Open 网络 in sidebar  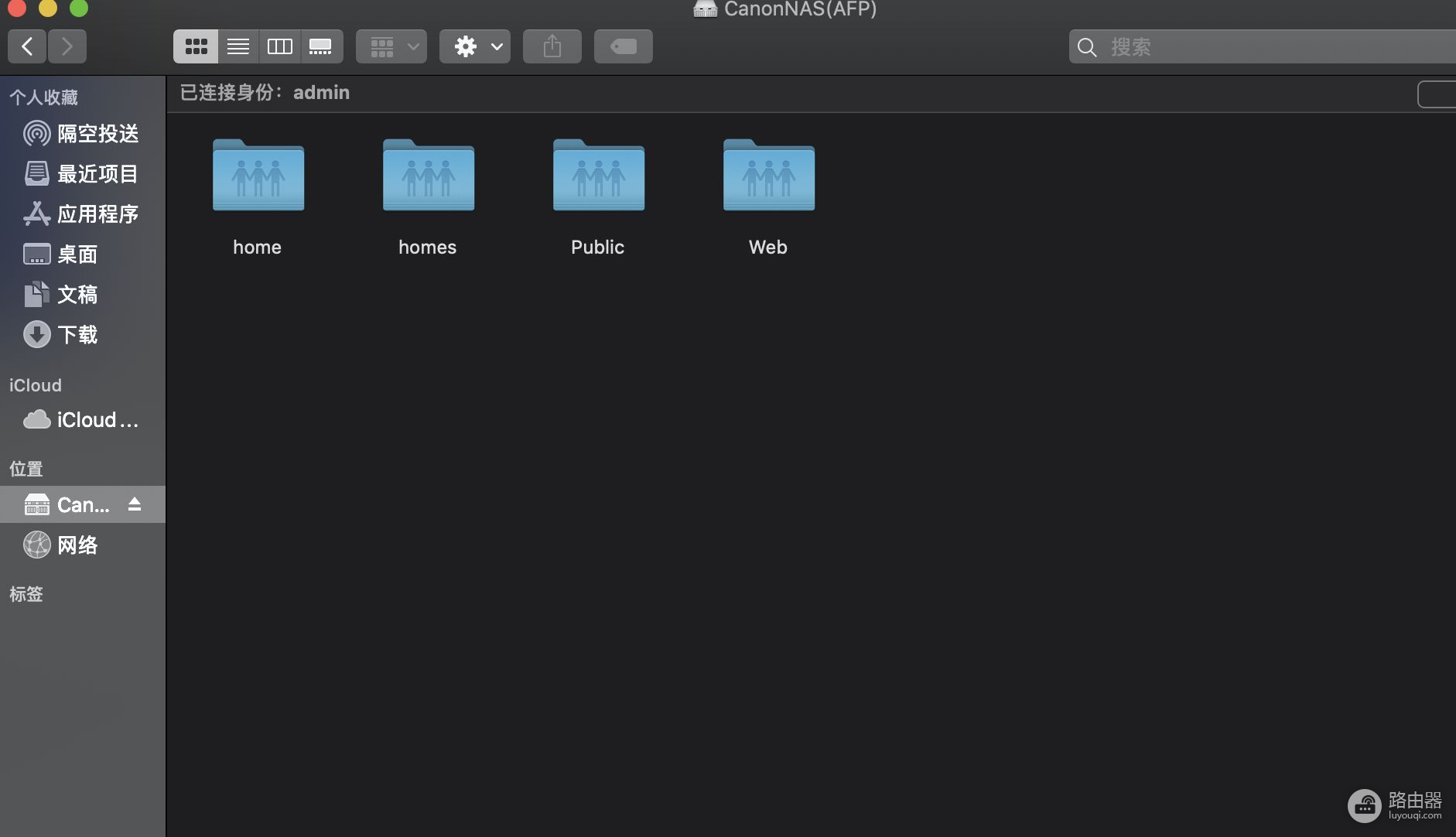(x=83, y=545)
